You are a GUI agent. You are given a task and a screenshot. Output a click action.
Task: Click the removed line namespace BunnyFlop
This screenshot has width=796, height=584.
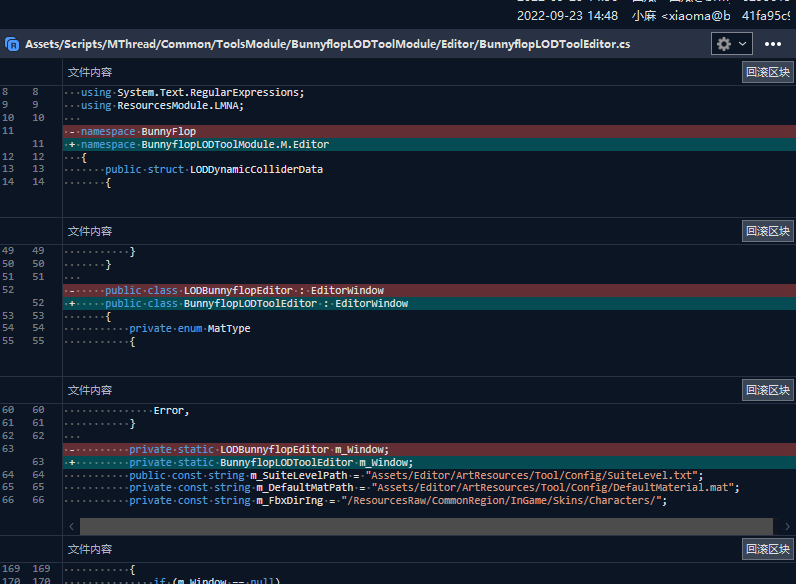tap(138, 131)
